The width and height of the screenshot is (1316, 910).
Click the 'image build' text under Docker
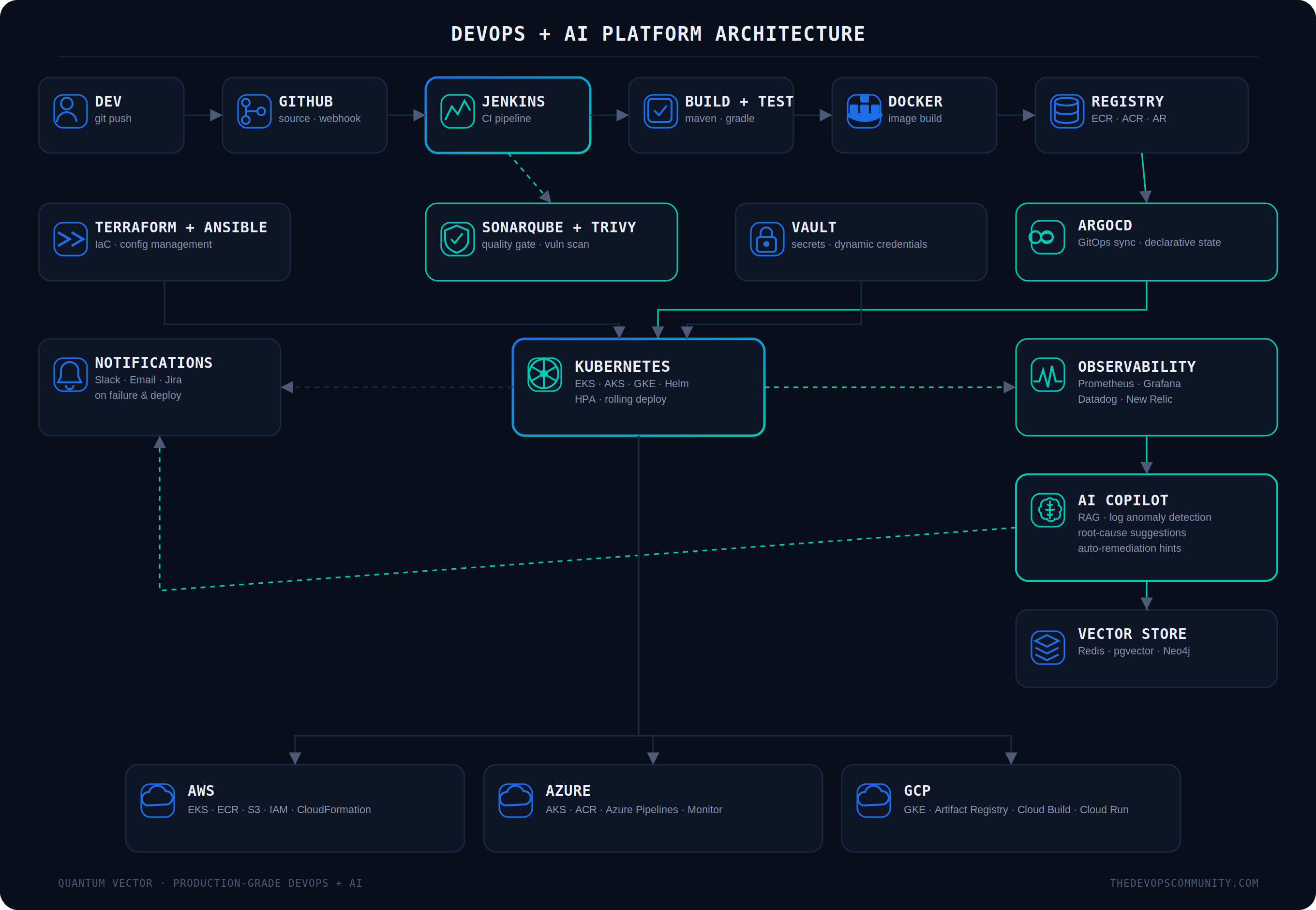[915, 119]
